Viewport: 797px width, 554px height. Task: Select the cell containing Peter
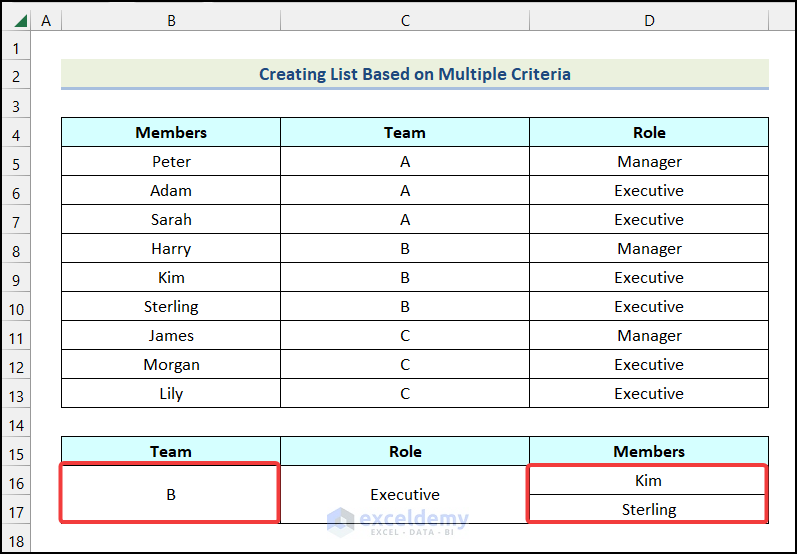(171, 161)
